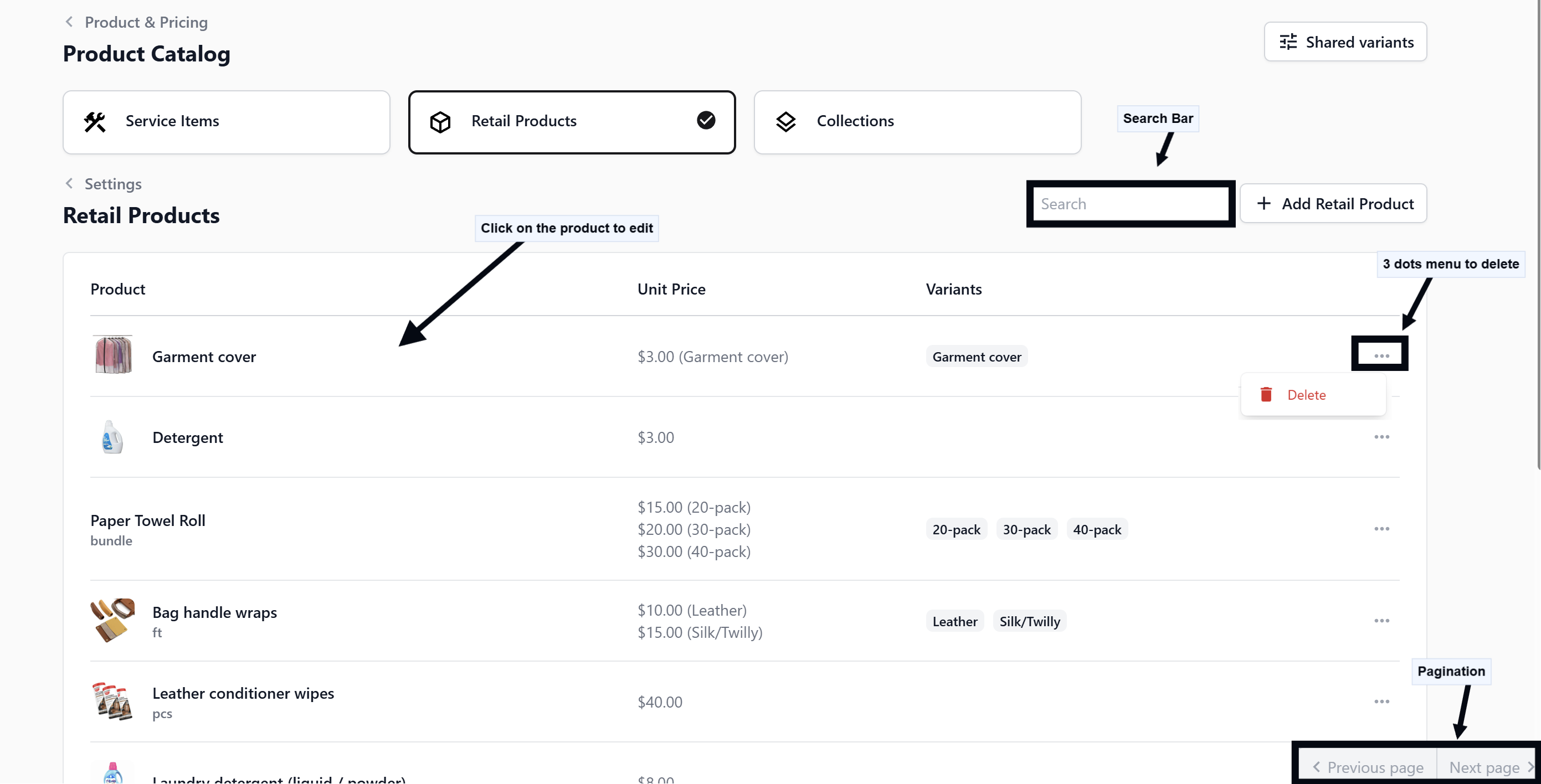Click the Shared variants sliders icon

pyautogui.click(x=1288, y=42)
